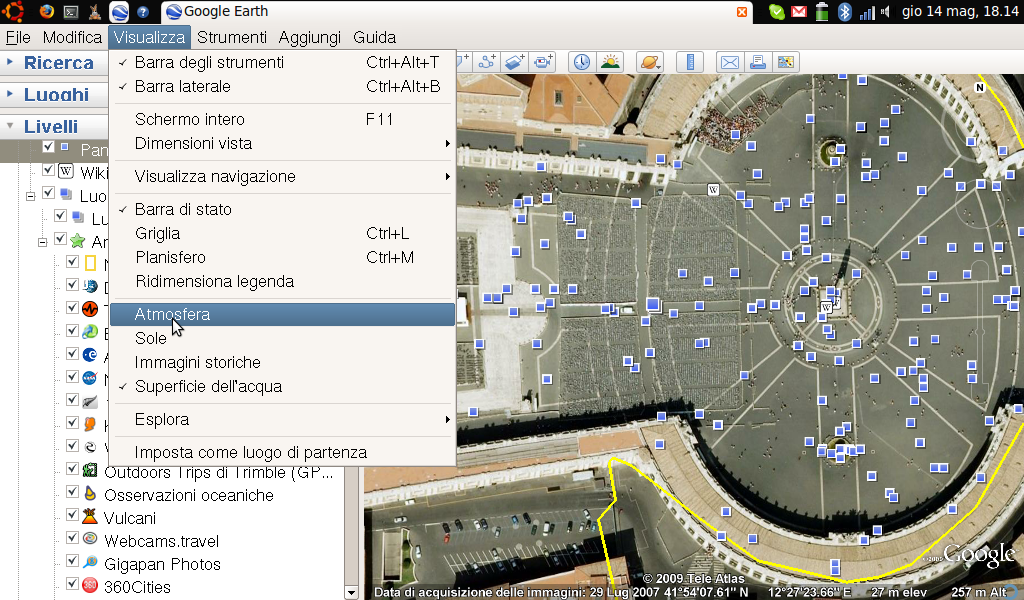Uncheck the Outdoors Trips di Trimble checkbox
The height and width of the screenshot is (600, 1024).
pyautogui.click(x=72, y=469)
